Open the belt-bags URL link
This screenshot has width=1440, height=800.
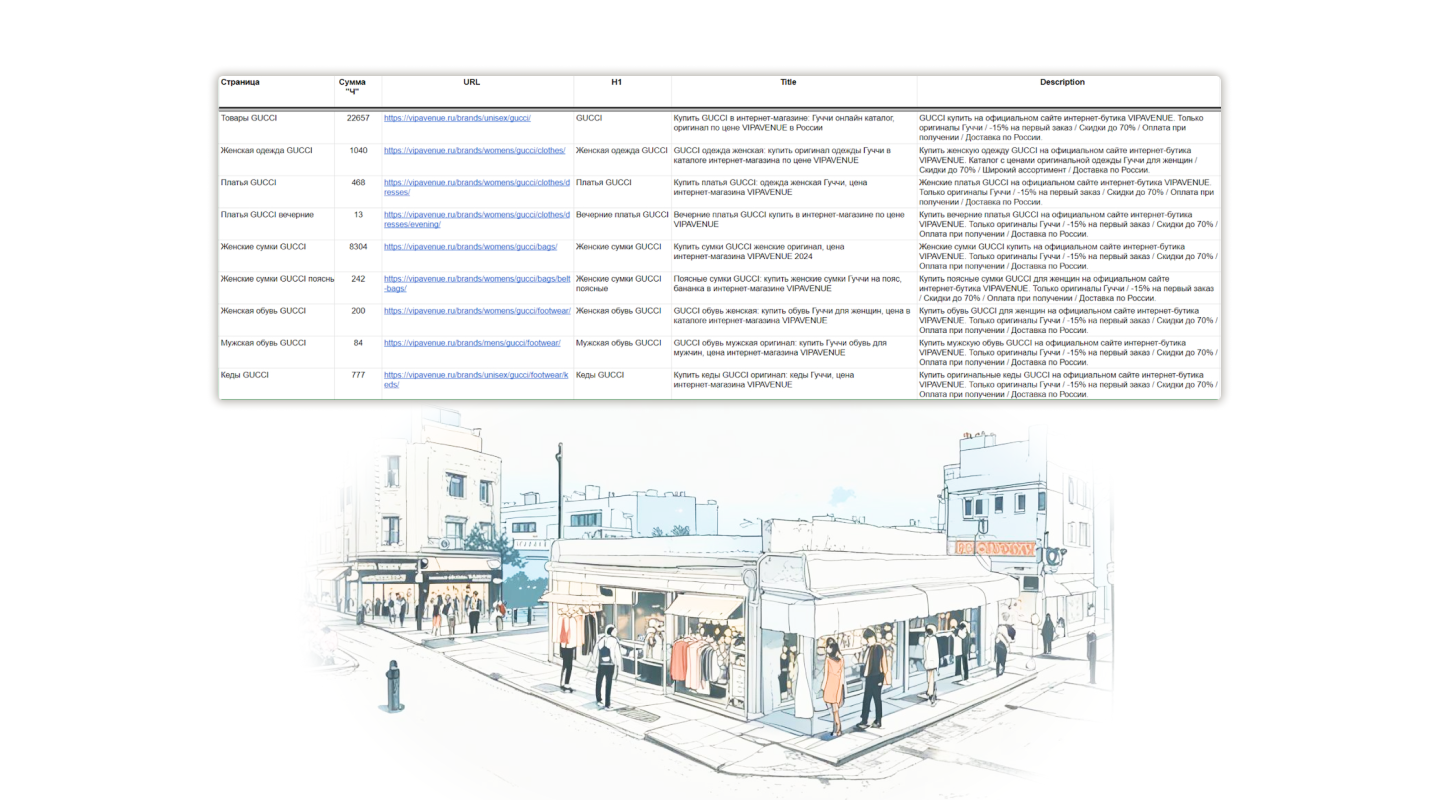pos(476,283)
